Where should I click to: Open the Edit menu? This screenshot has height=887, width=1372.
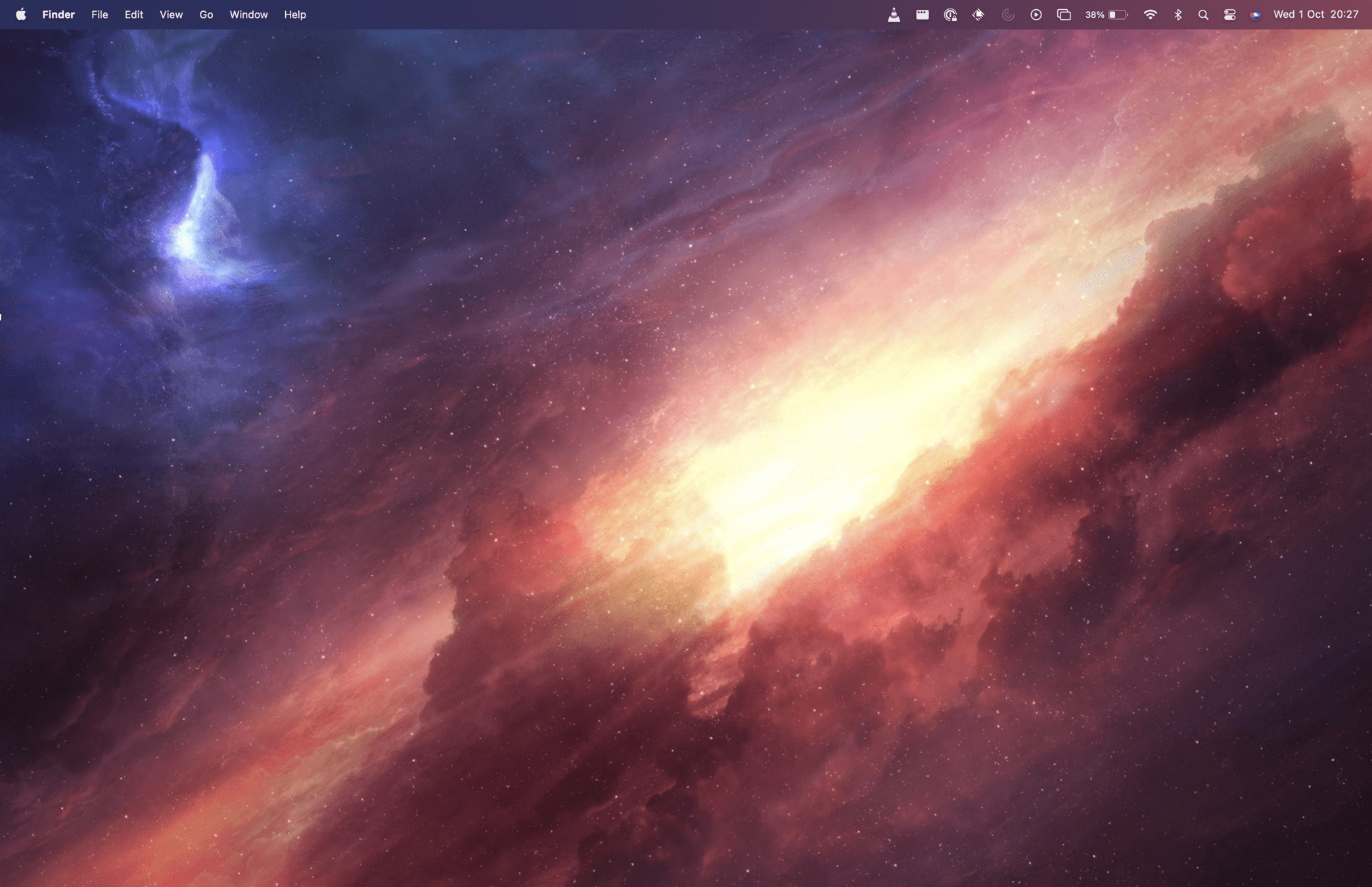tap(133, 14)
